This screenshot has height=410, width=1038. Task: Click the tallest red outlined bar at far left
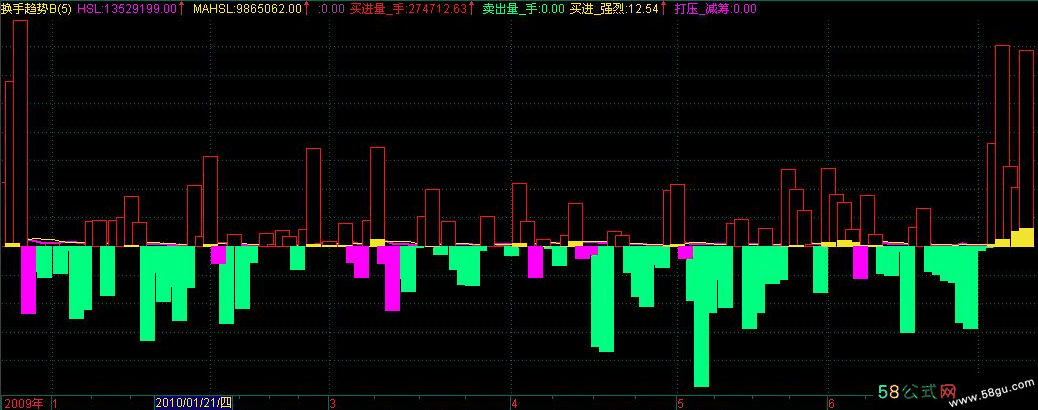[20, 130]
